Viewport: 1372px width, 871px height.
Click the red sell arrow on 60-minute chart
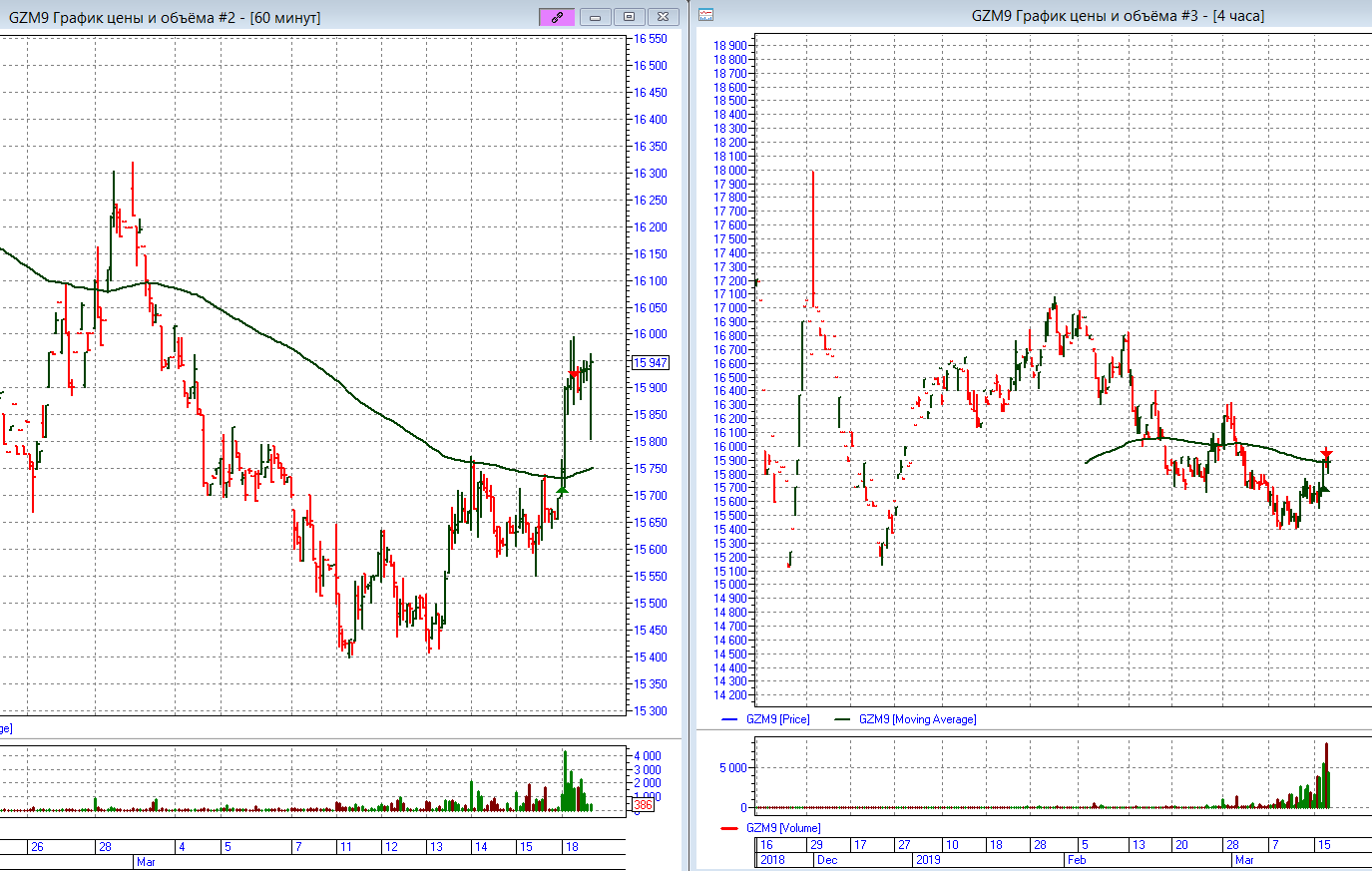(574, 374)
